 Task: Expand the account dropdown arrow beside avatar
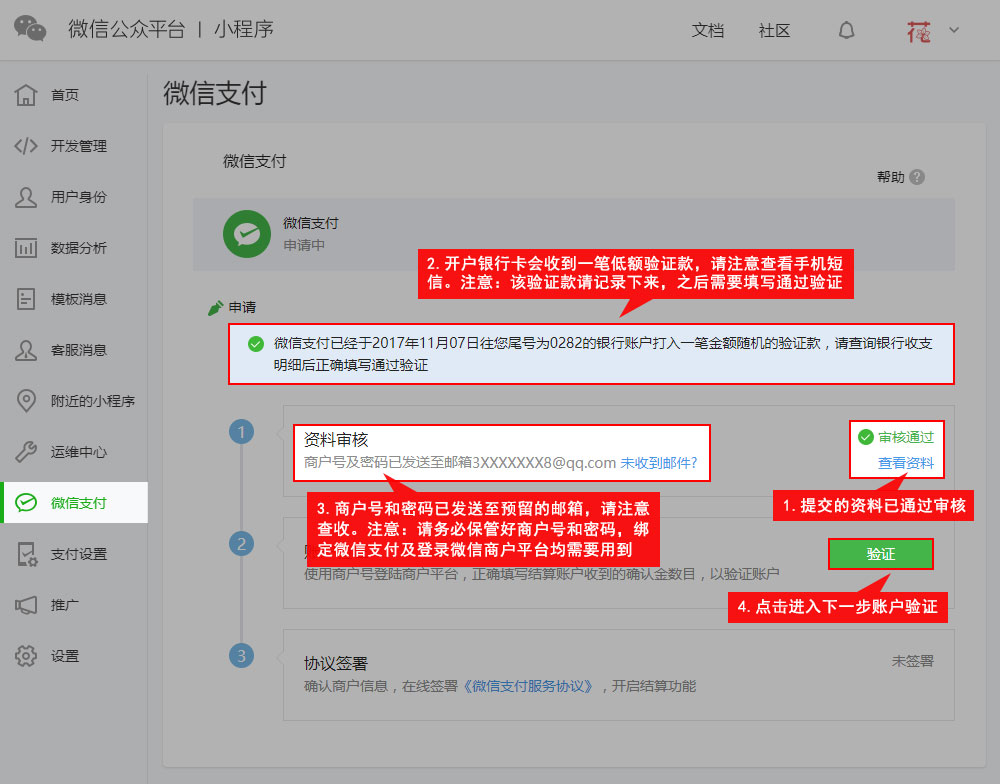pyautogui.click(x=953, y=30)
